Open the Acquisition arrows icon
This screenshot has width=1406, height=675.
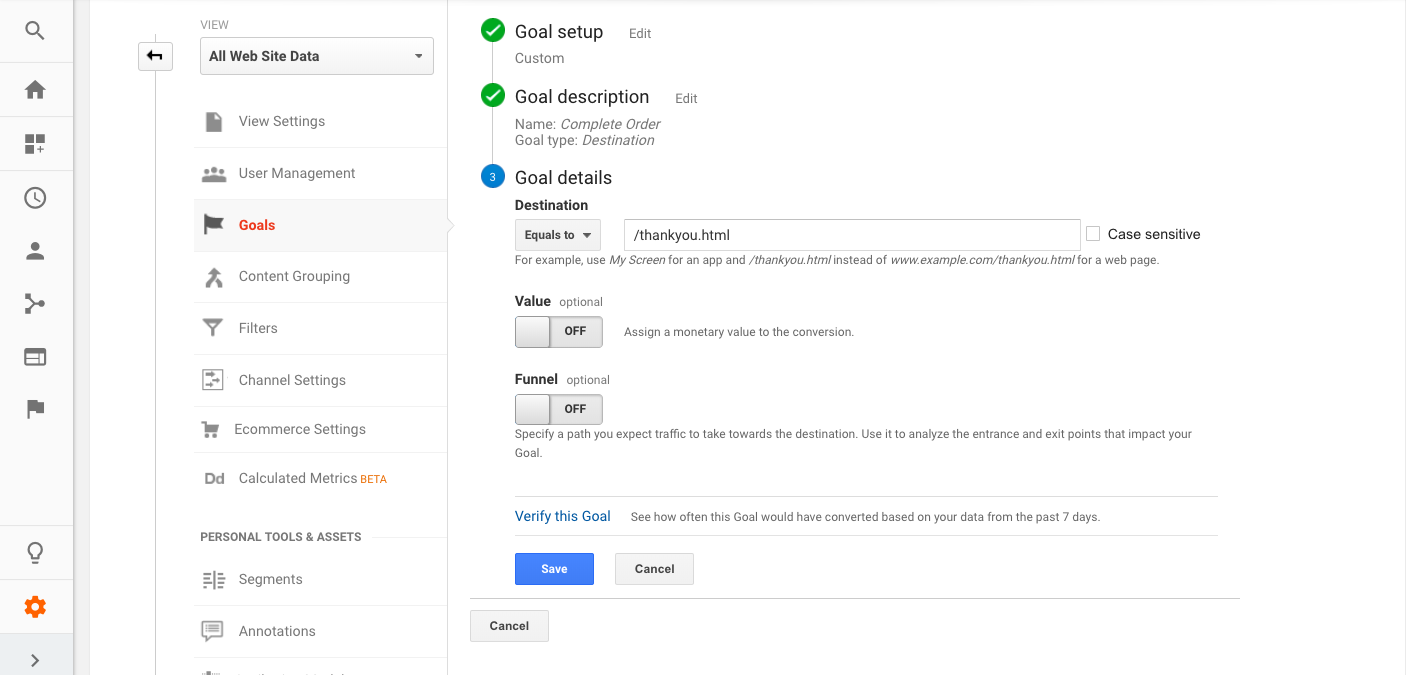35,304
